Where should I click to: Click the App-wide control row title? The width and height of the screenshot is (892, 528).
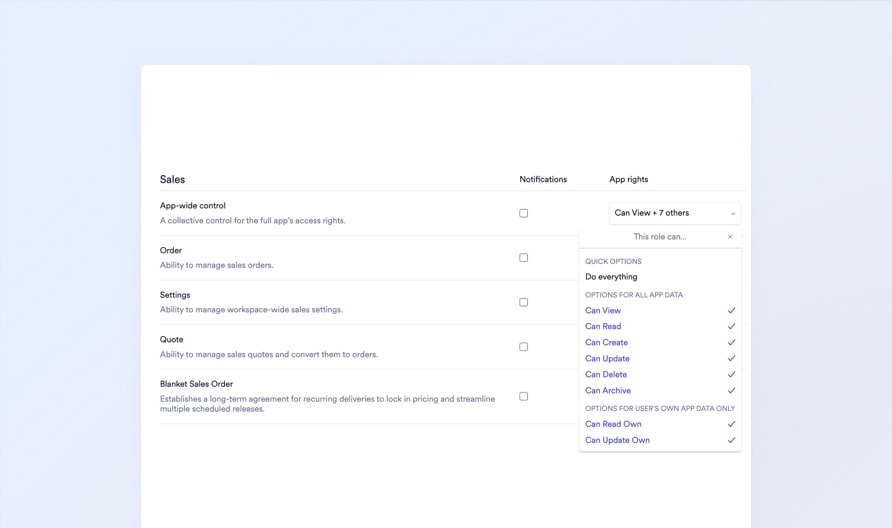click(193, 205)
